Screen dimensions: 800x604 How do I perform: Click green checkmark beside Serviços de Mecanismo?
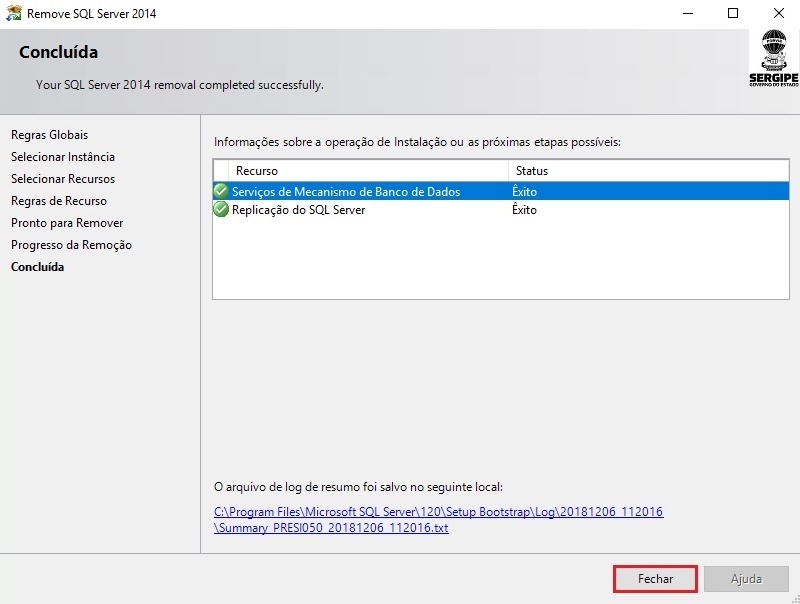[x=221, y=191]
